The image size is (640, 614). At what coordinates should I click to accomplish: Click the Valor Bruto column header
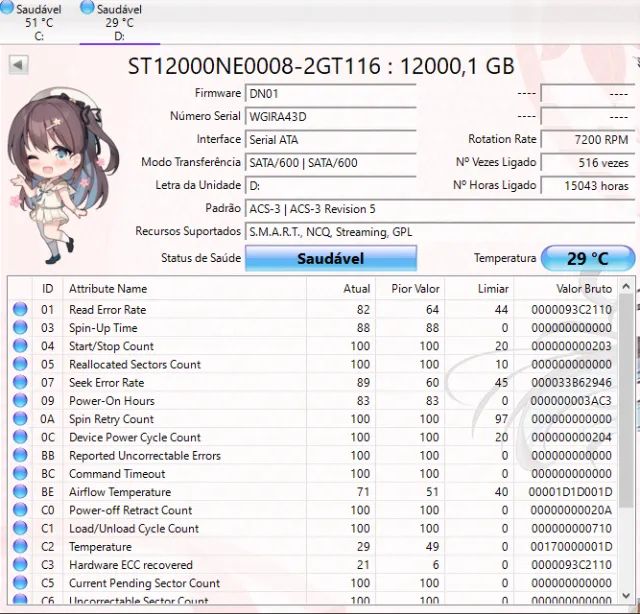(566, 289)
